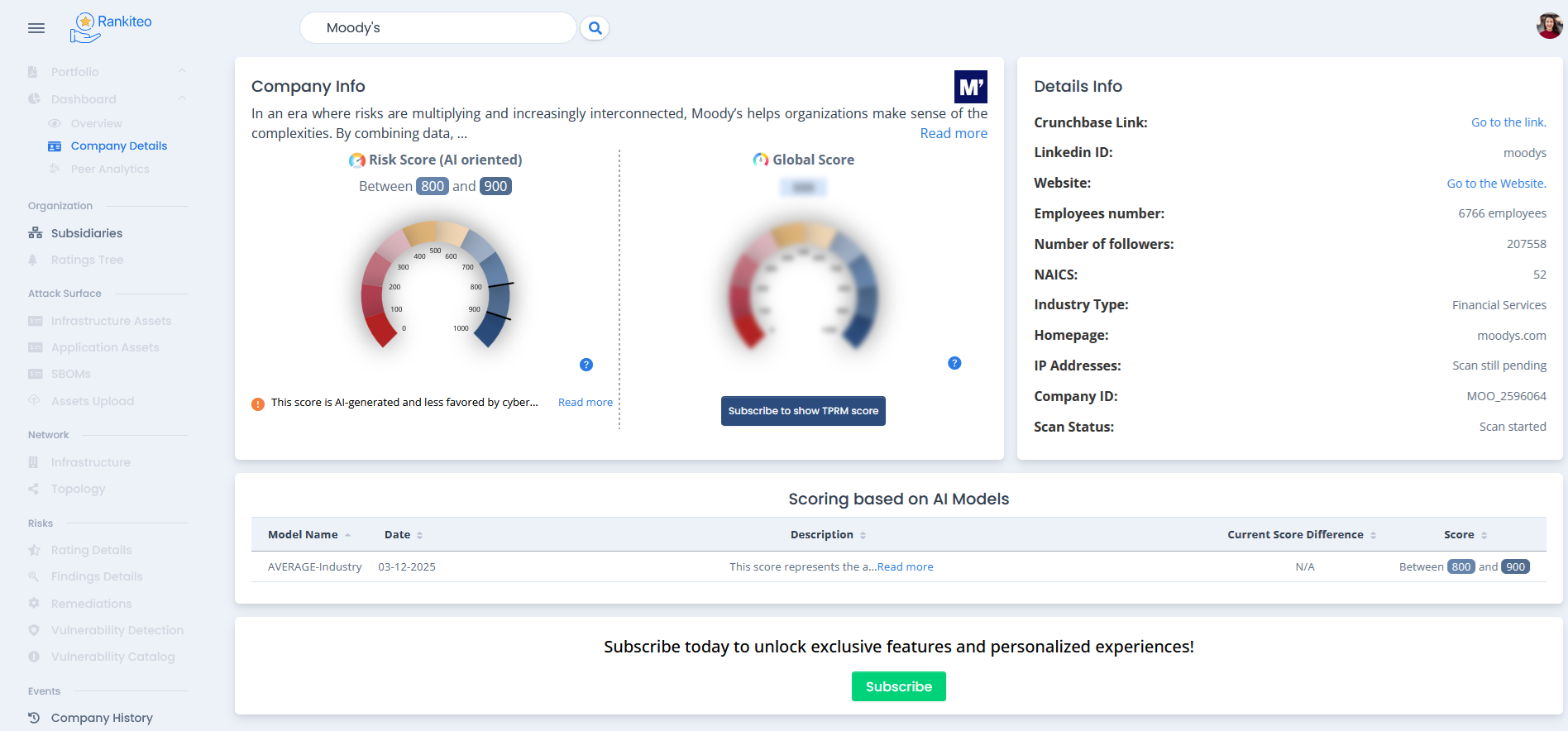Open the hamburger menu icon
This screenshot has width=1568, height=731.
pyautogui.click(x=36, y=28)
